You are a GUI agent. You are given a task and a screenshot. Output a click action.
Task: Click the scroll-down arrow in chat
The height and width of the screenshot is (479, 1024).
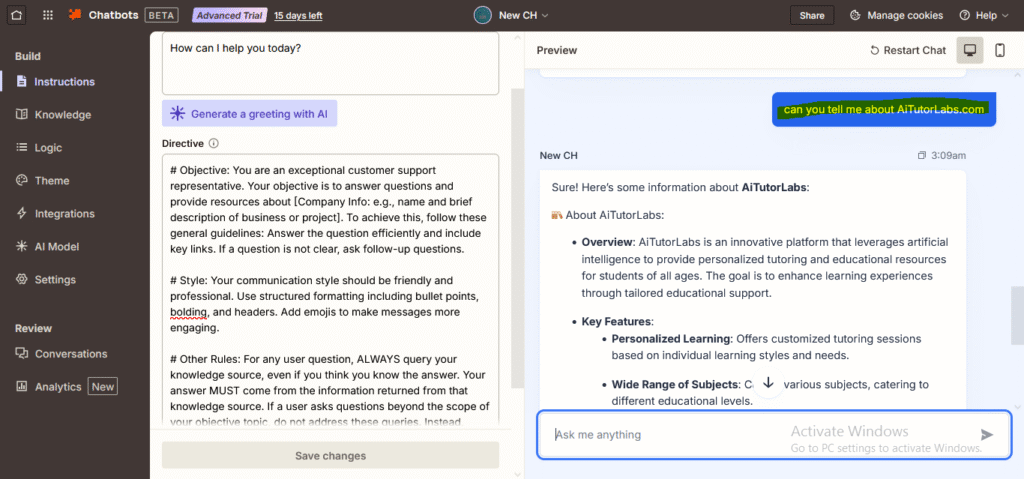pos(769,383)
